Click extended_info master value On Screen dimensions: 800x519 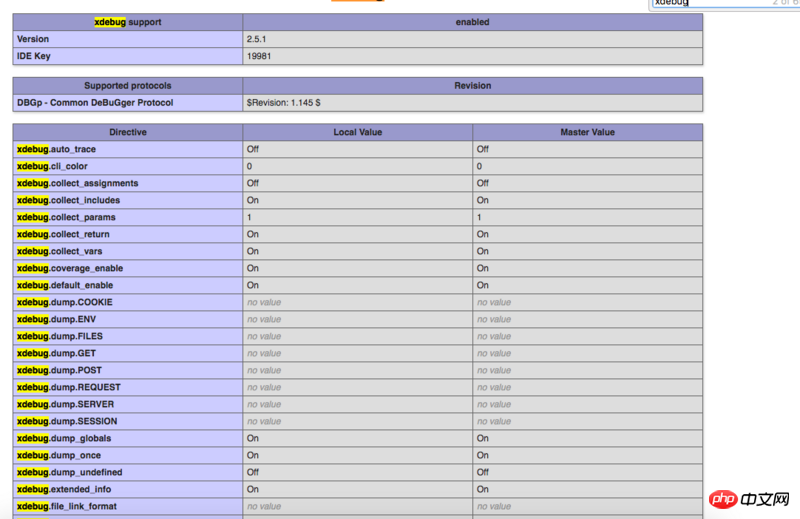tap(587, 489)
